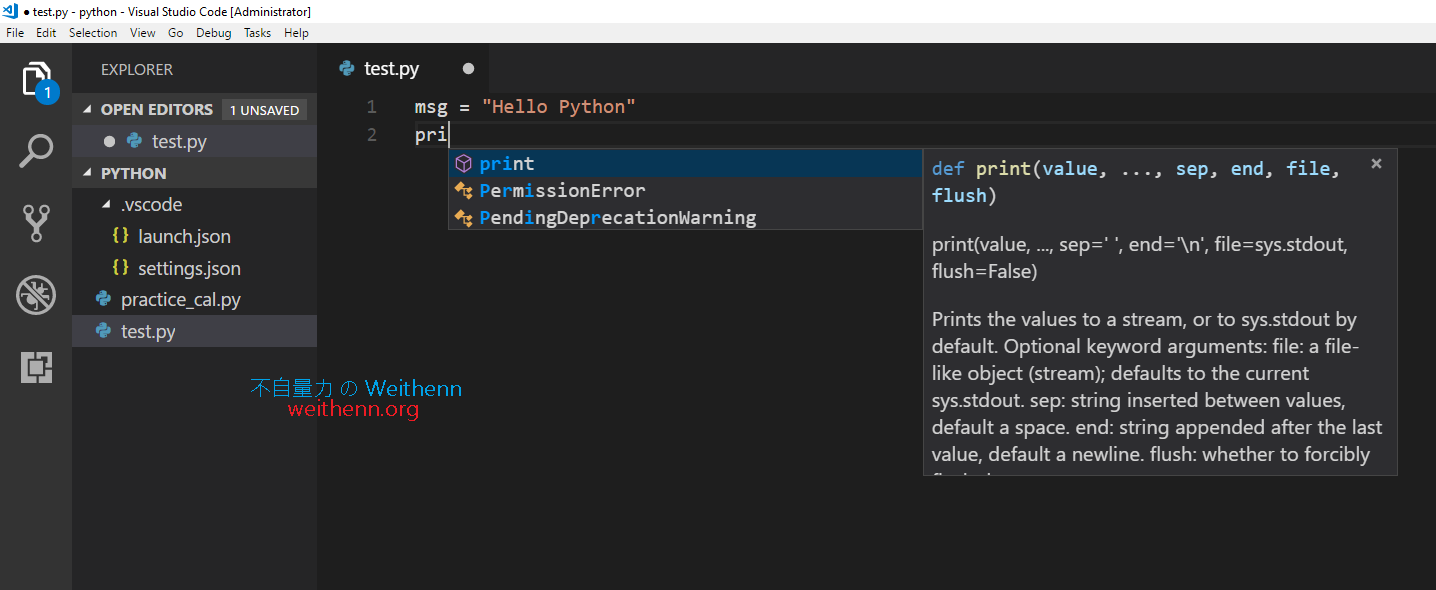Select the Search icon
The width and height of the screenshot is (1436, 590).
tap(36, 150)
